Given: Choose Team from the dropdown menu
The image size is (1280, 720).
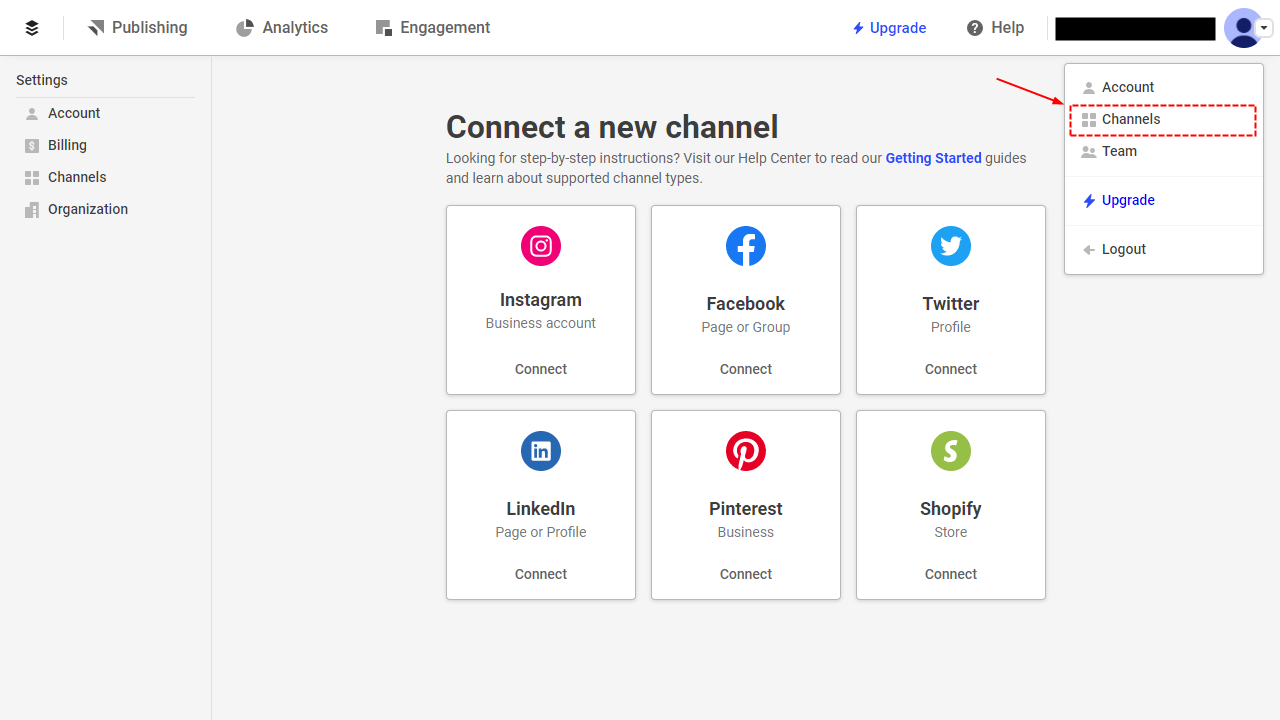Looking at the screenshot, I should 1164,151.
